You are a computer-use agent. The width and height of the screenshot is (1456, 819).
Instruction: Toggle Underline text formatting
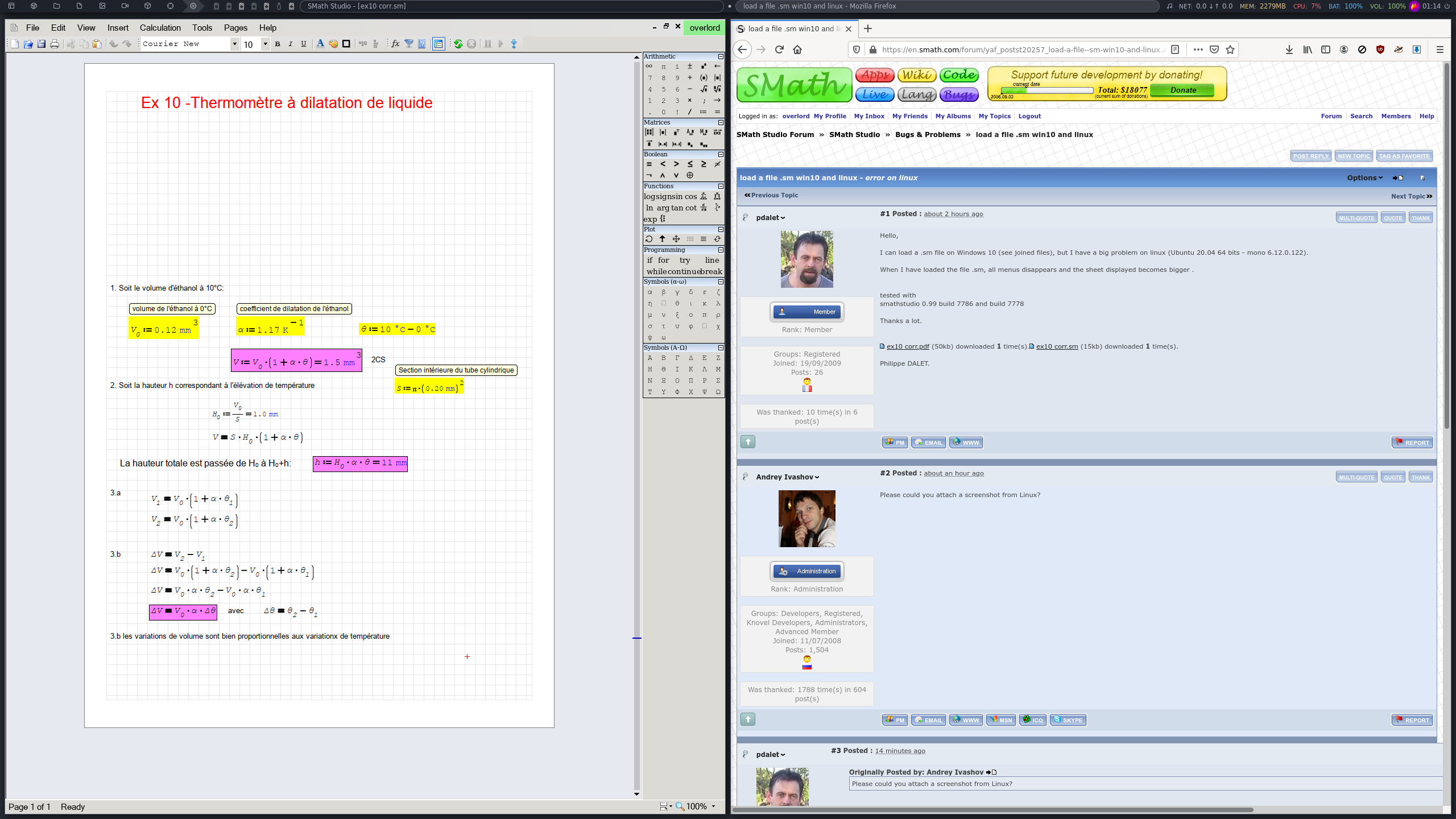point(304,44)
